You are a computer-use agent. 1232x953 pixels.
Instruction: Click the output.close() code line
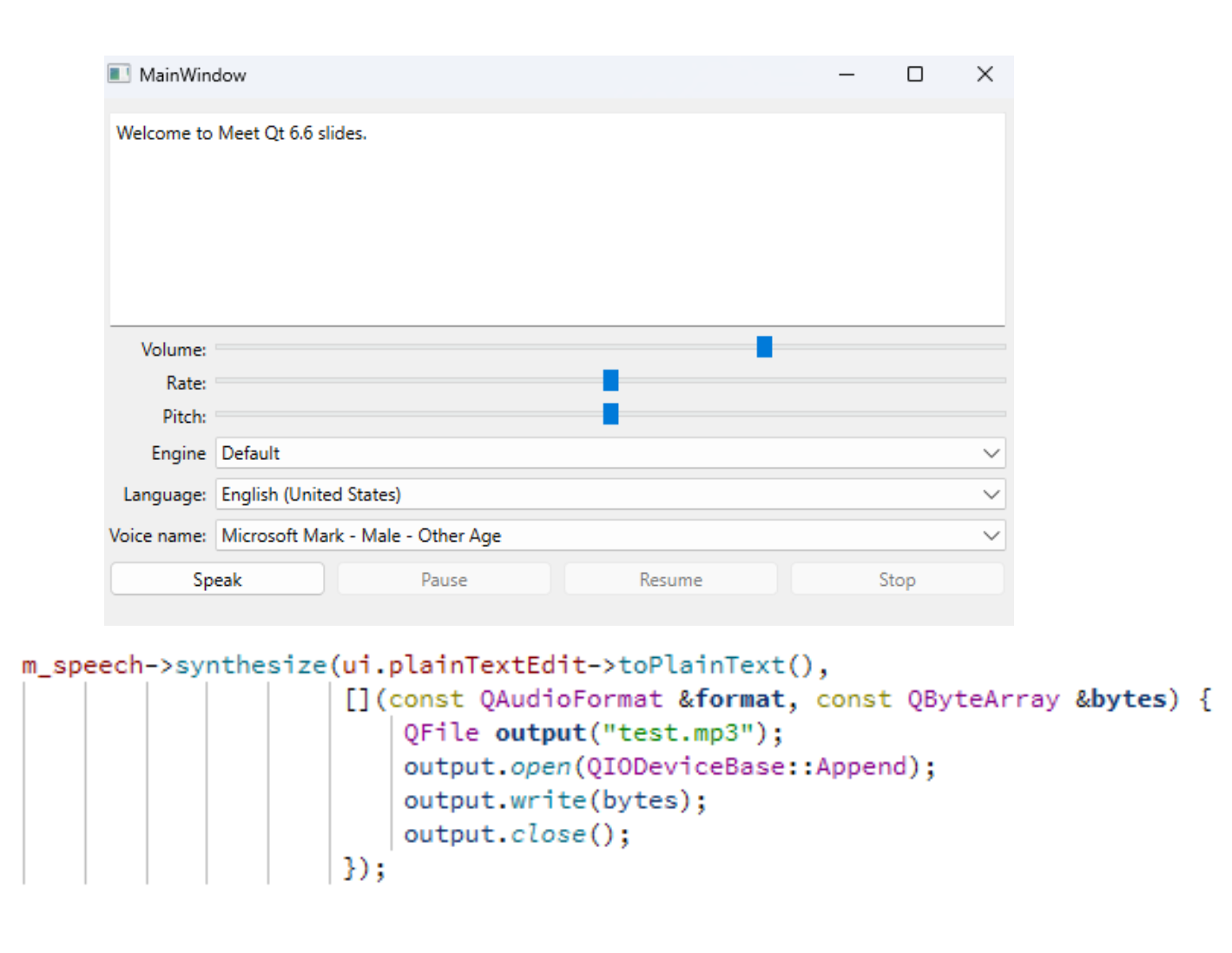point(517,834)
